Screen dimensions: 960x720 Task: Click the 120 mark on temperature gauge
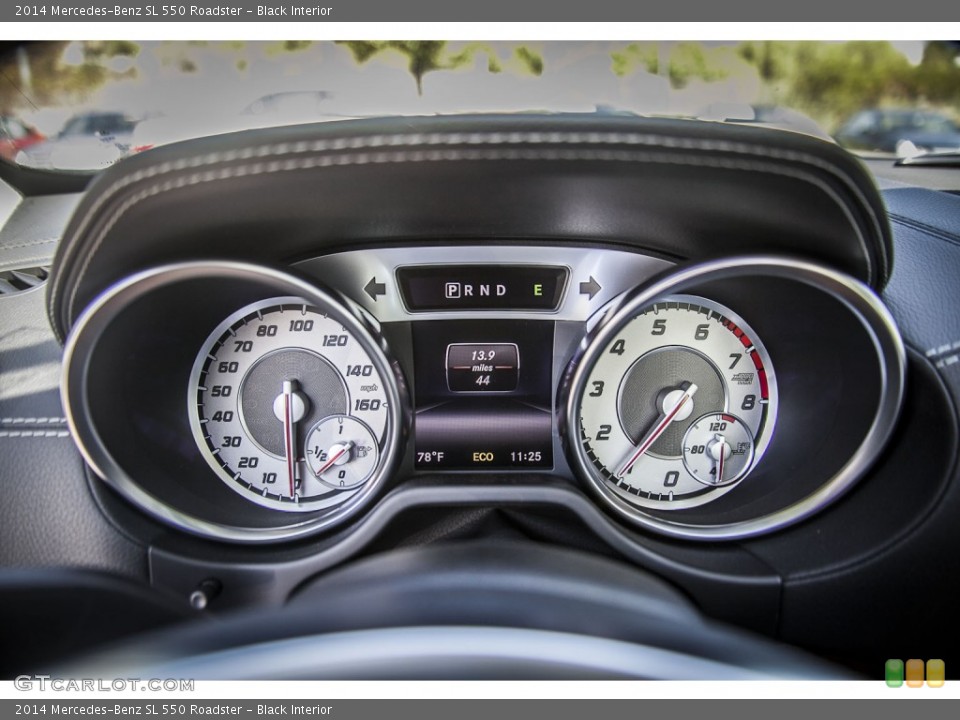pyautogui.click(x=718, y=427)
